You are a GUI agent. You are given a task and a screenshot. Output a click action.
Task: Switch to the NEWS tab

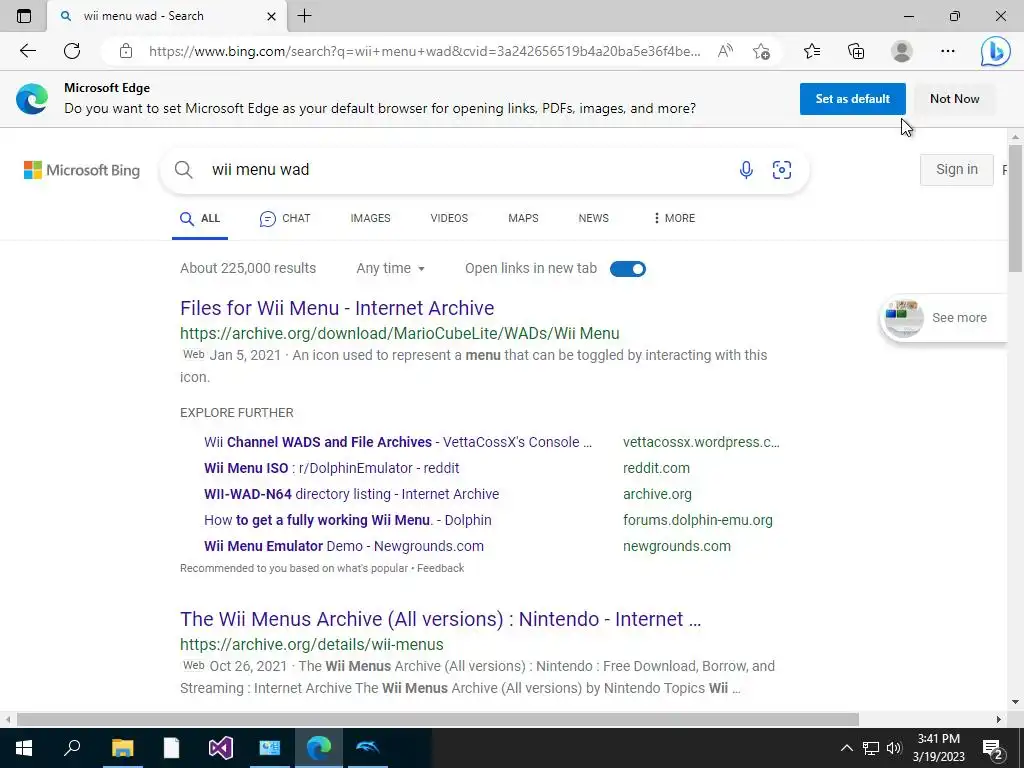[593, 218]
